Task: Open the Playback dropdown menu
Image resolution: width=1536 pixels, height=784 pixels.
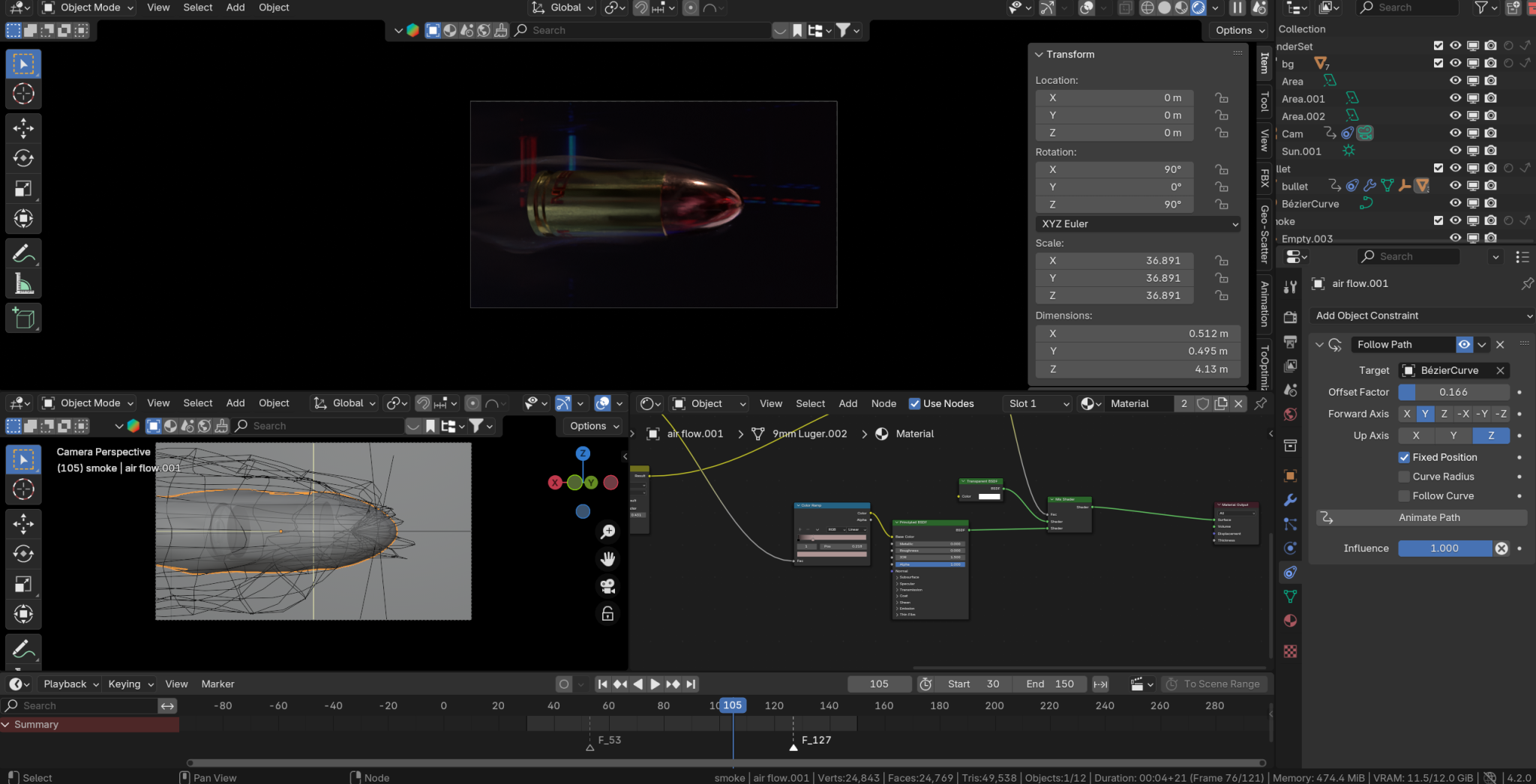Action: (70, 684)
